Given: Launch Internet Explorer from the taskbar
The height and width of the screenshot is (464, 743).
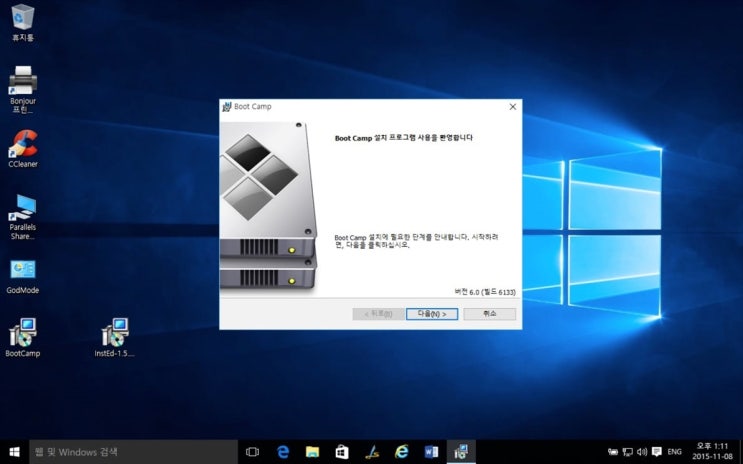Looking at the screenshot, I should [x=401, y=452].
